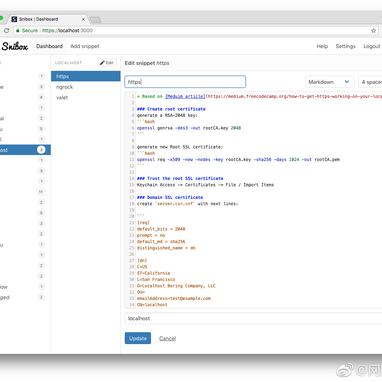Click '### Trust the root SSL certificate' line

point(180,179)
